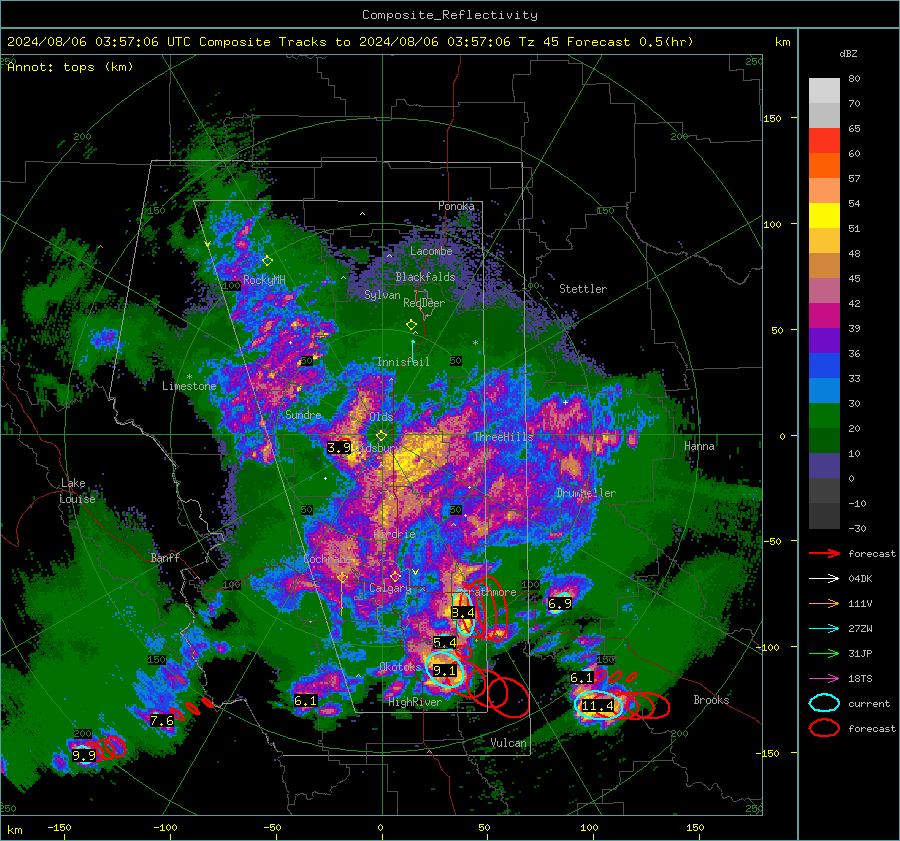The height and width of the screenshot is (841, 900).
Task: Click the RedDeer city label
Action: click(424, 303)
